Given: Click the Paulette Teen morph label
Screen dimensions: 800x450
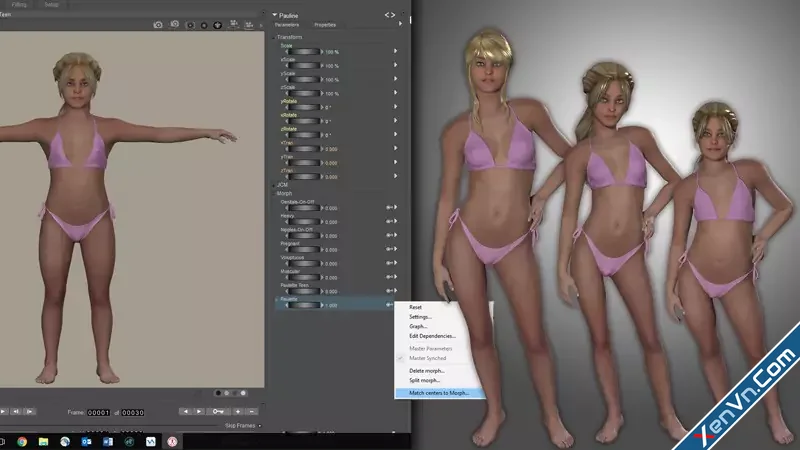Looking at the screenshot, I should tap(294, 285).
